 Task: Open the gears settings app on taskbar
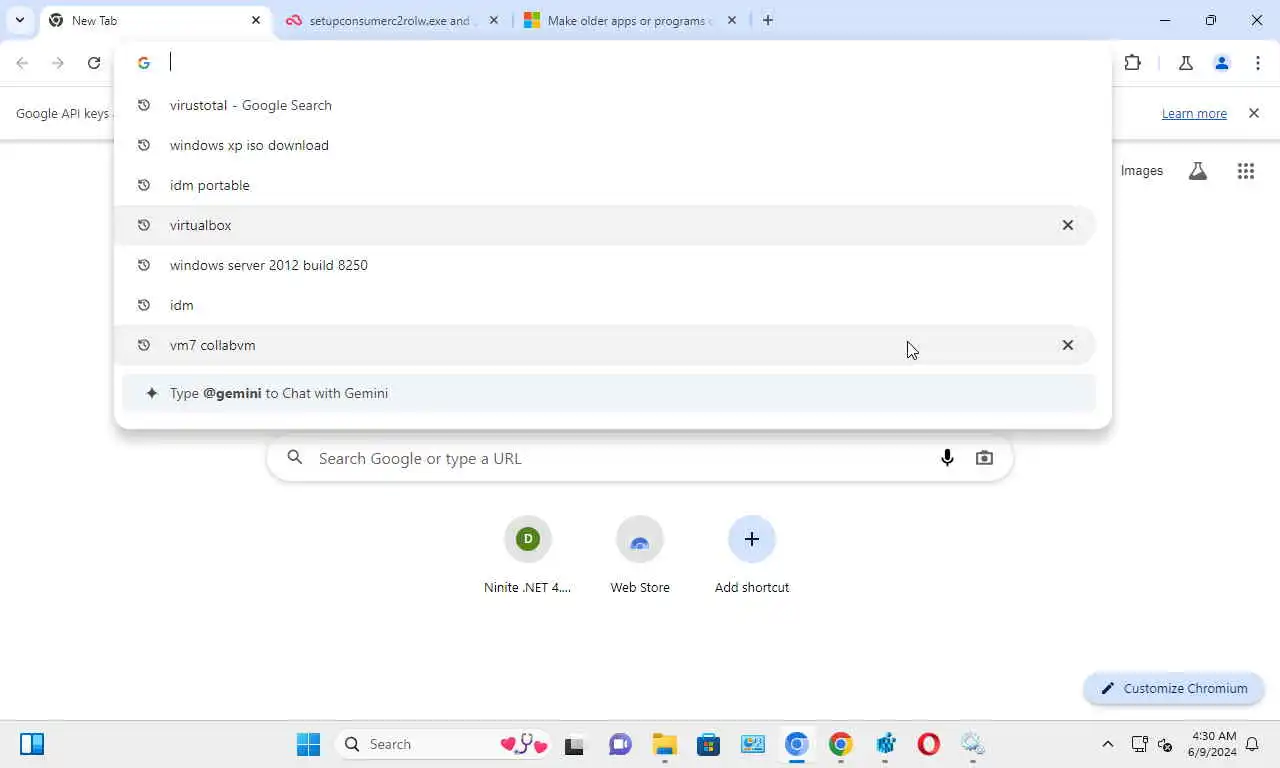point(972,744)
